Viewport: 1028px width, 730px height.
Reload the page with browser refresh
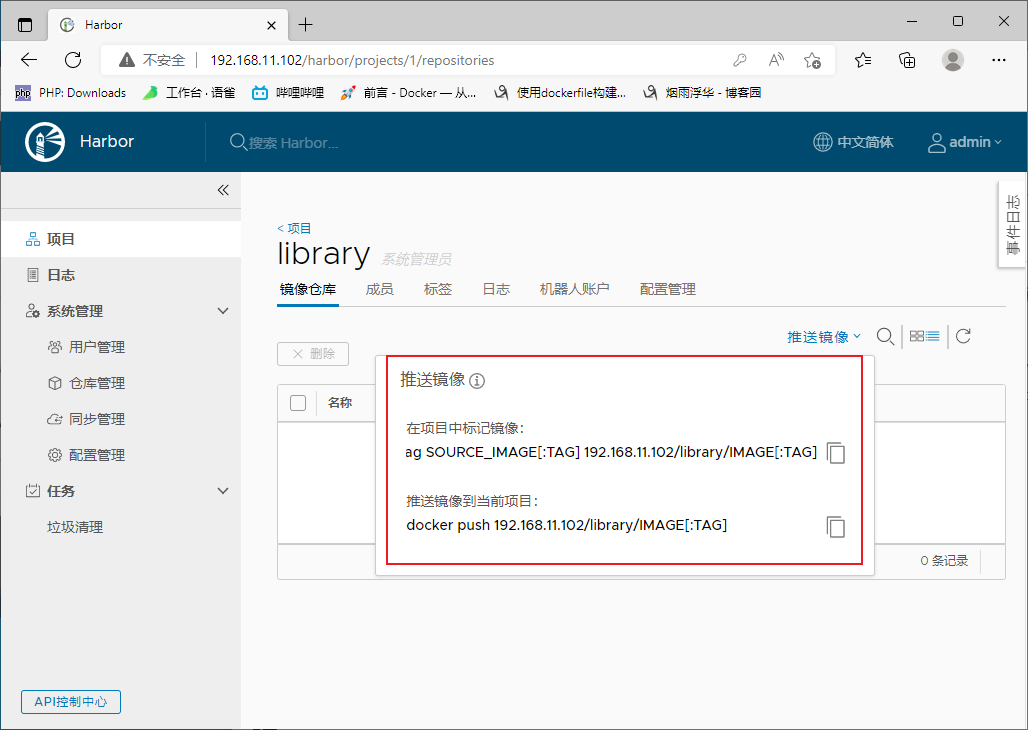click(73, 60)
